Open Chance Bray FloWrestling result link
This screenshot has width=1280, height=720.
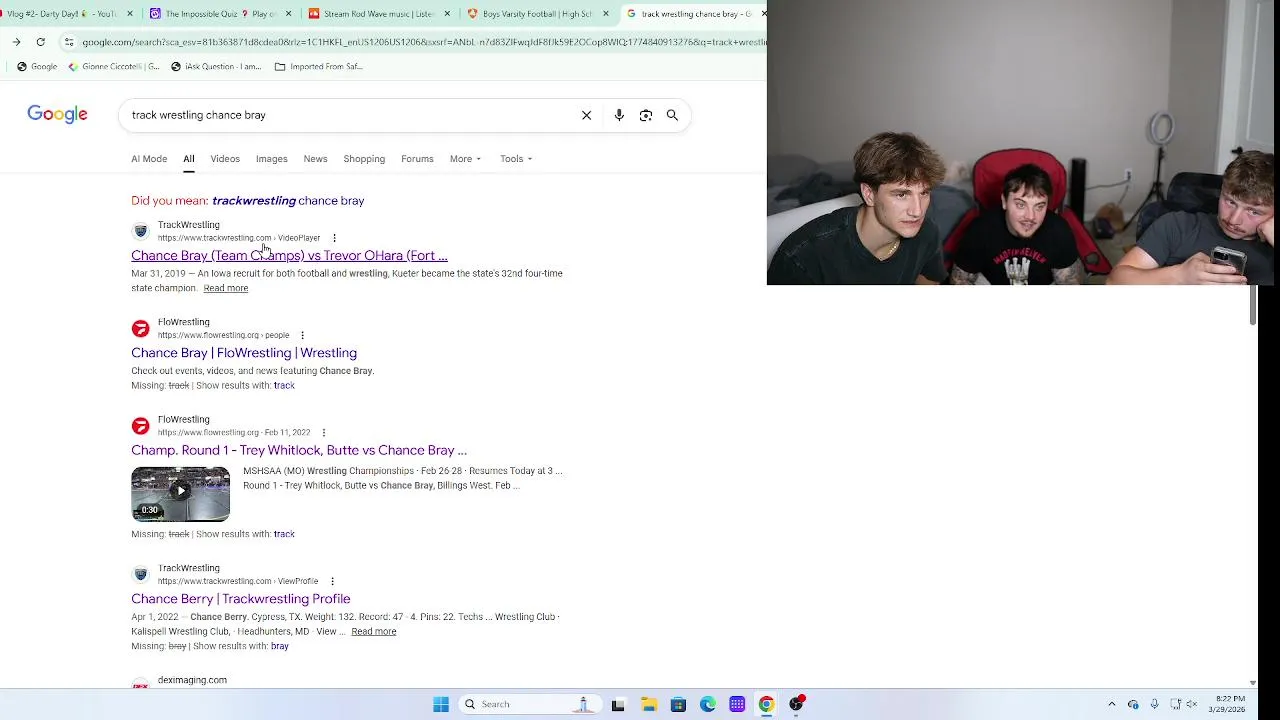tap(244, 353)
